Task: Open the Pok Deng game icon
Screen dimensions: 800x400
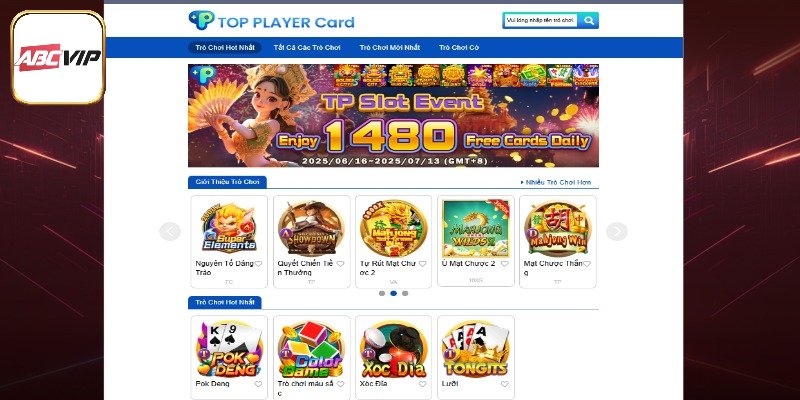Action: tap(229, 348)
